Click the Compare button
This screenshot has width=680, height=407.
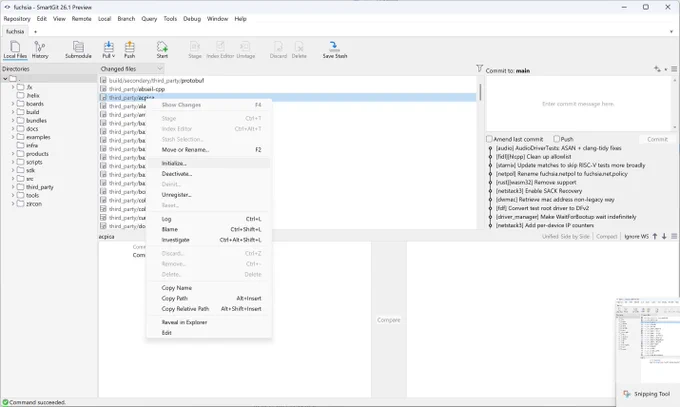[x=389, y=320]
